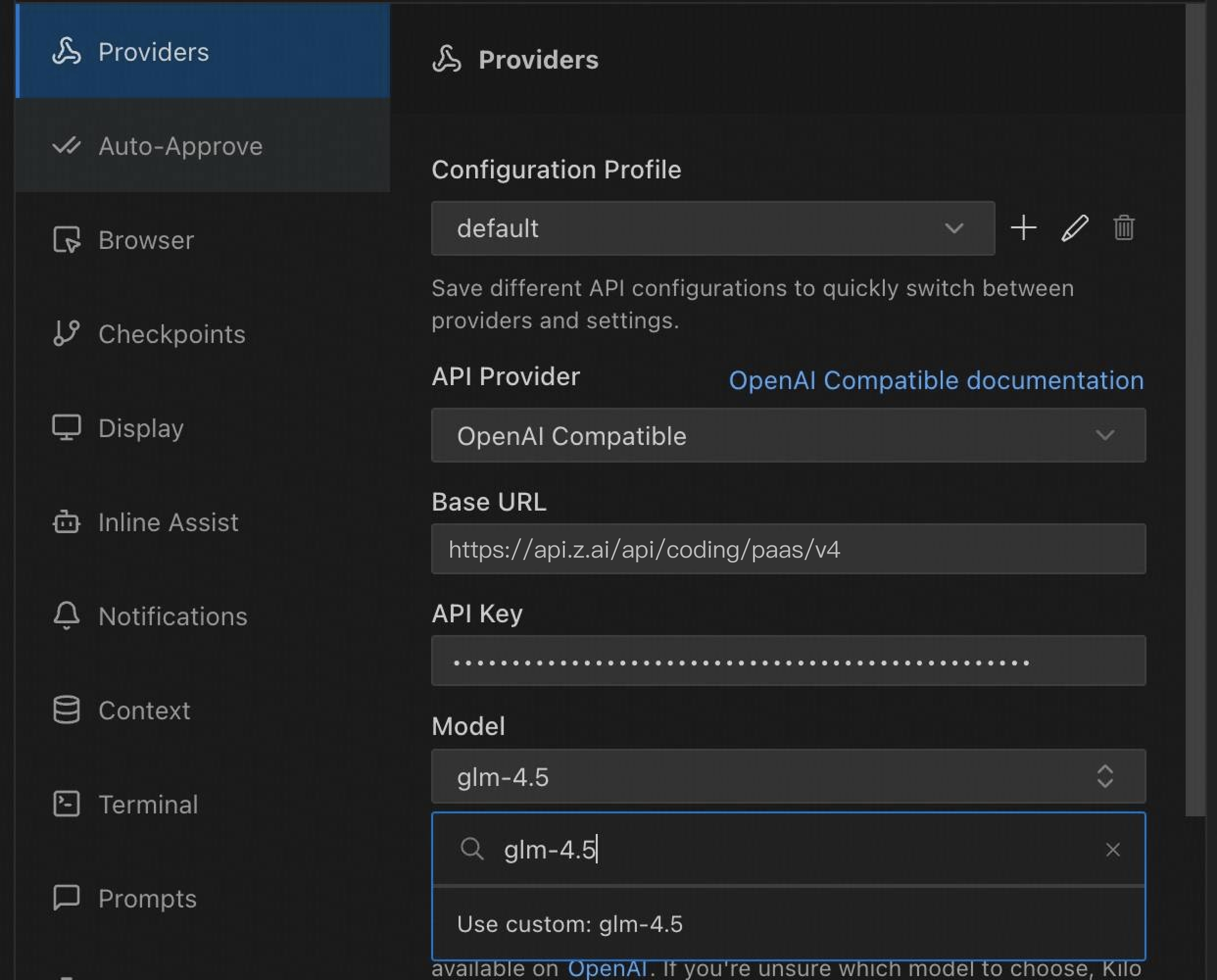The height and width of the screenshot is (980, 1217).
Task: Click the Inline Assist robot icon
Action: point(67,522)
